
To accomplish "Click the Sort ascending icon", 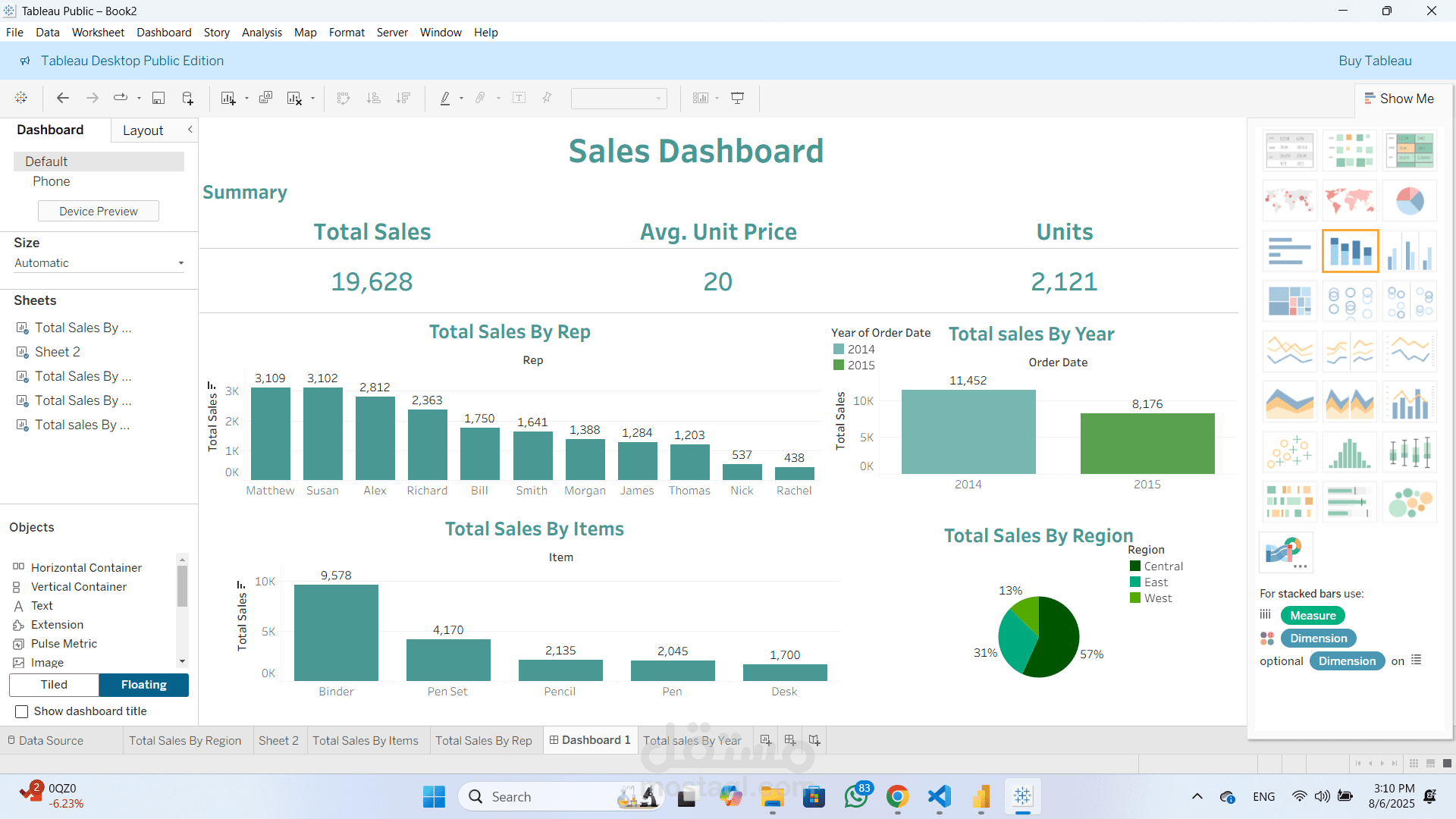I will tap(373, 98).
